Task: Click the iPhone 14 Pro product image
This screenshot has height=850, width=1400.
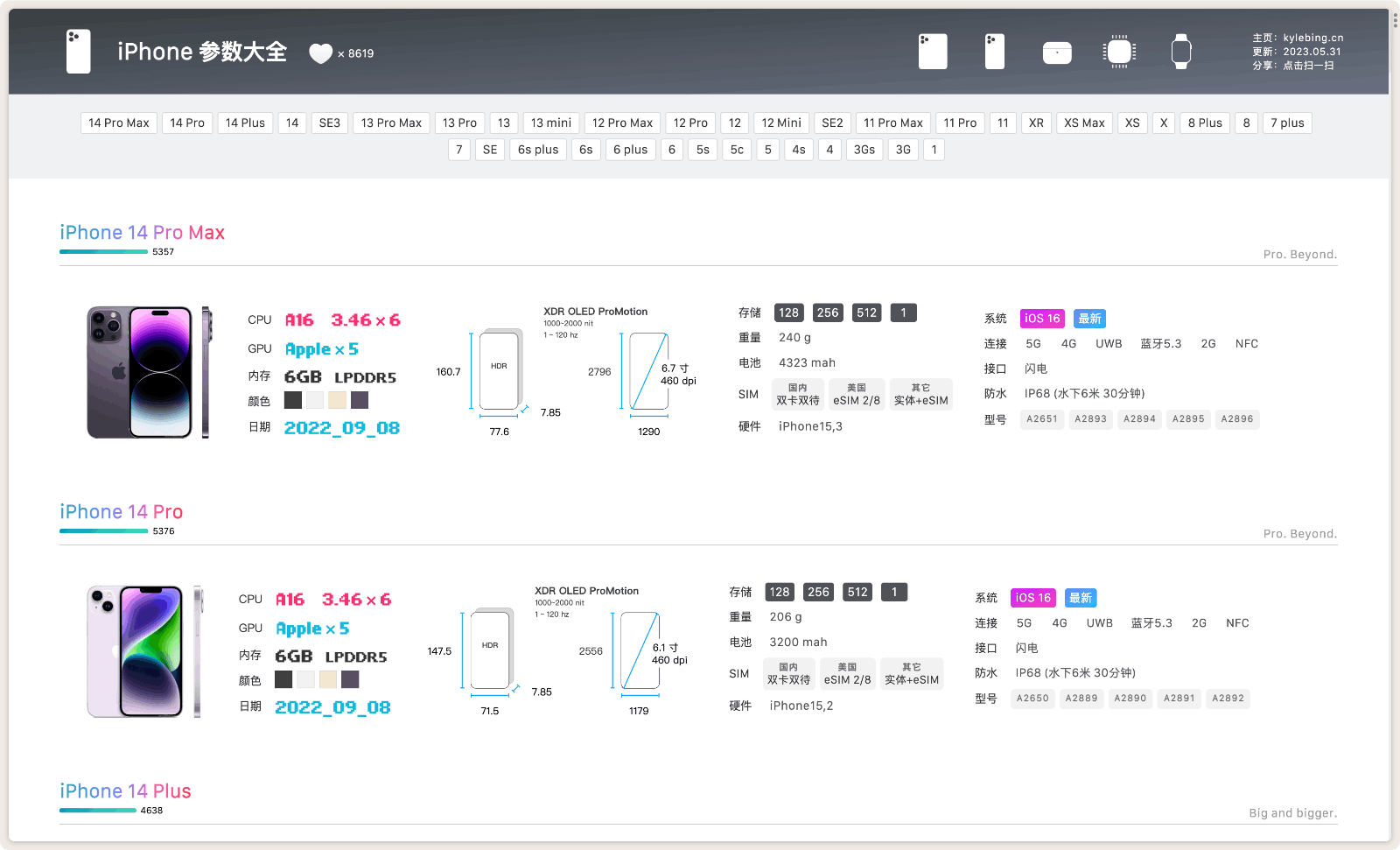Action: [144, 651]
